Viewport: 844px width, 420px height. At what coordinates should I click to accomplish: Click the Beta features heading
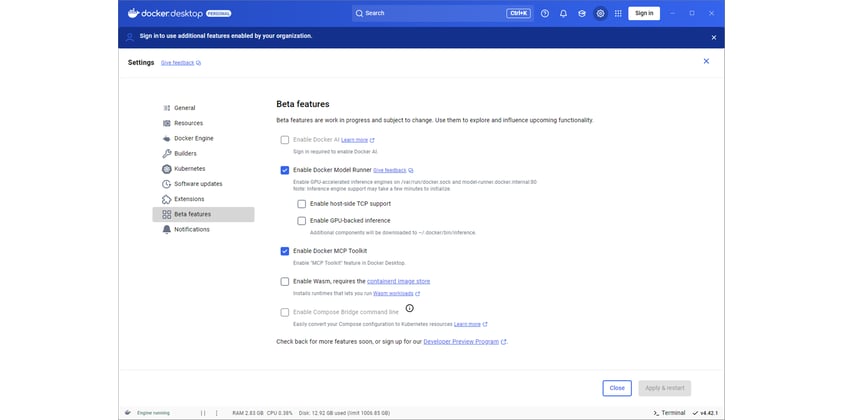pyautogui.click(x=303, y=104)
